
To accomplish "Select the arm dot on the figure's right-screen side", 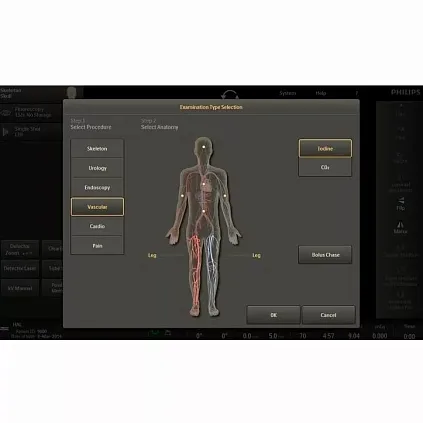I will 225,196.
